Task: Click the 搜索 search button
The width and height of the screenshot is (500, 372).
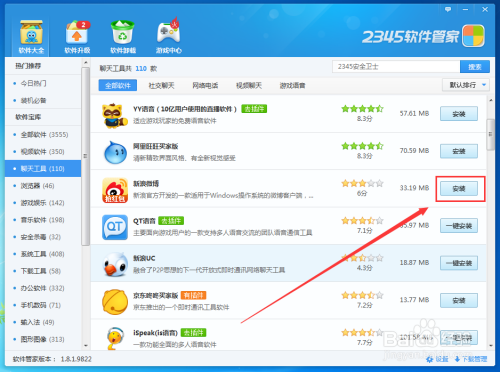Action: point(475,67)
